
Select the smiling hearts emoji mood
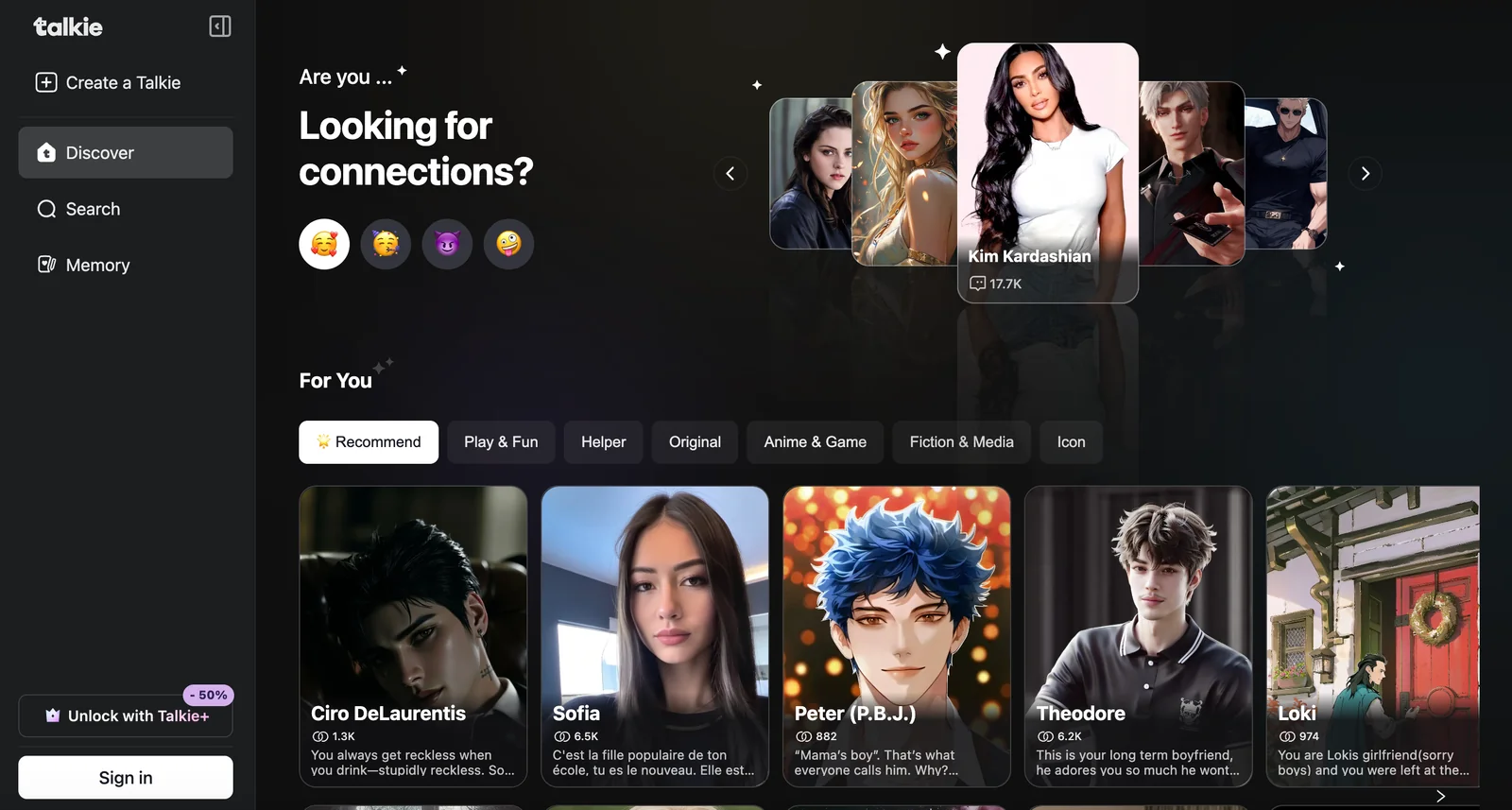point(324,244)
